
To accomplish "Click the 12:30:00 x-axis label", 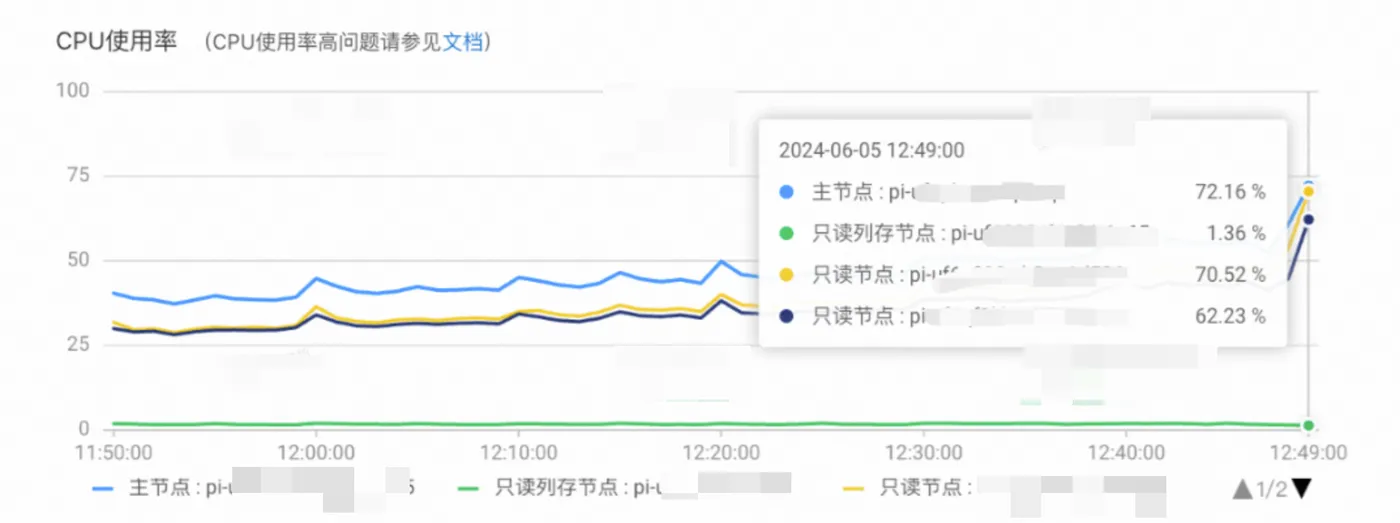I will point(923,453).
